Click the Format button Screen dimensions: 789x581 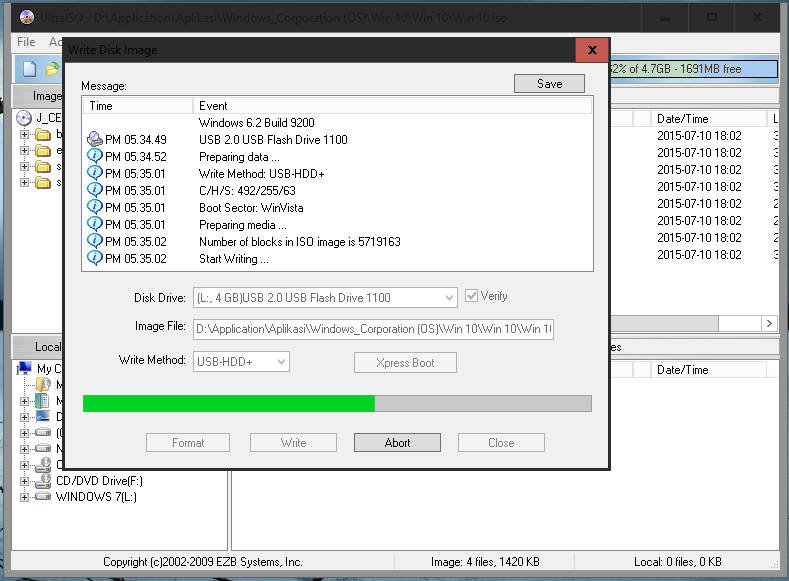(188, 443)
